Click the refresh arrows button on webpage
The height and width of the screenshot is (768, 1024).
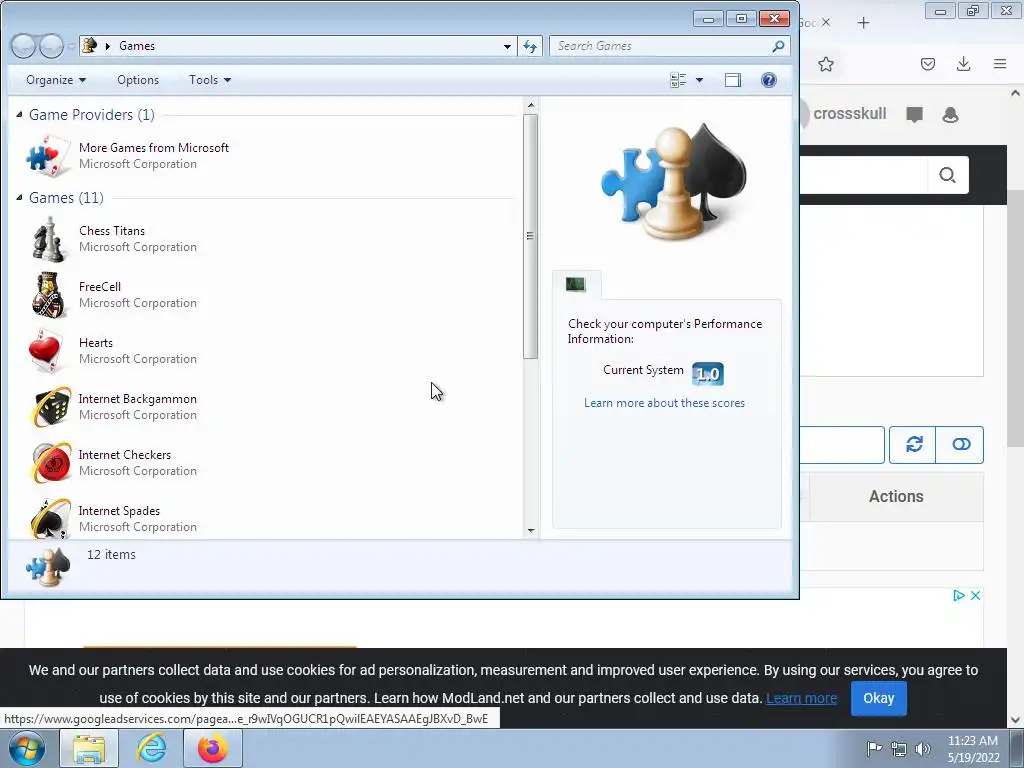913,445
